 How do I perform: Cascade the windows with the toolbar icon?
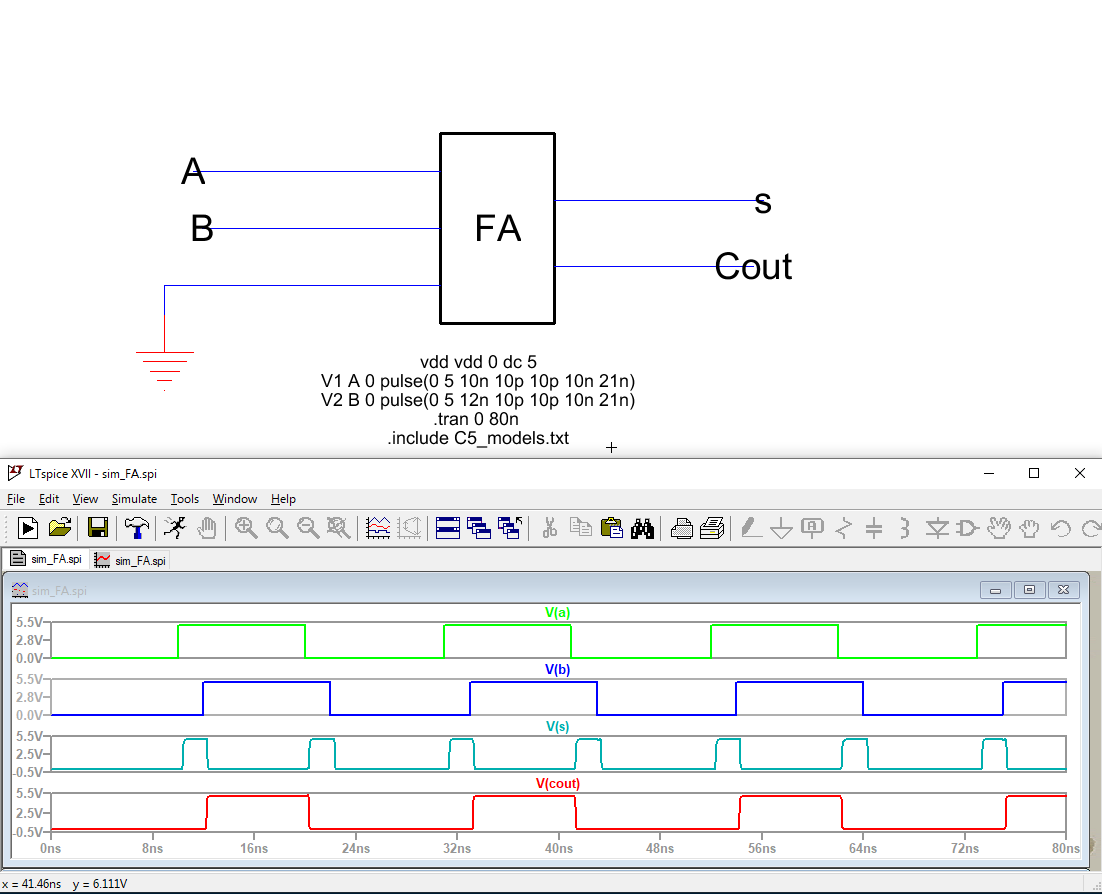(479, 528)
